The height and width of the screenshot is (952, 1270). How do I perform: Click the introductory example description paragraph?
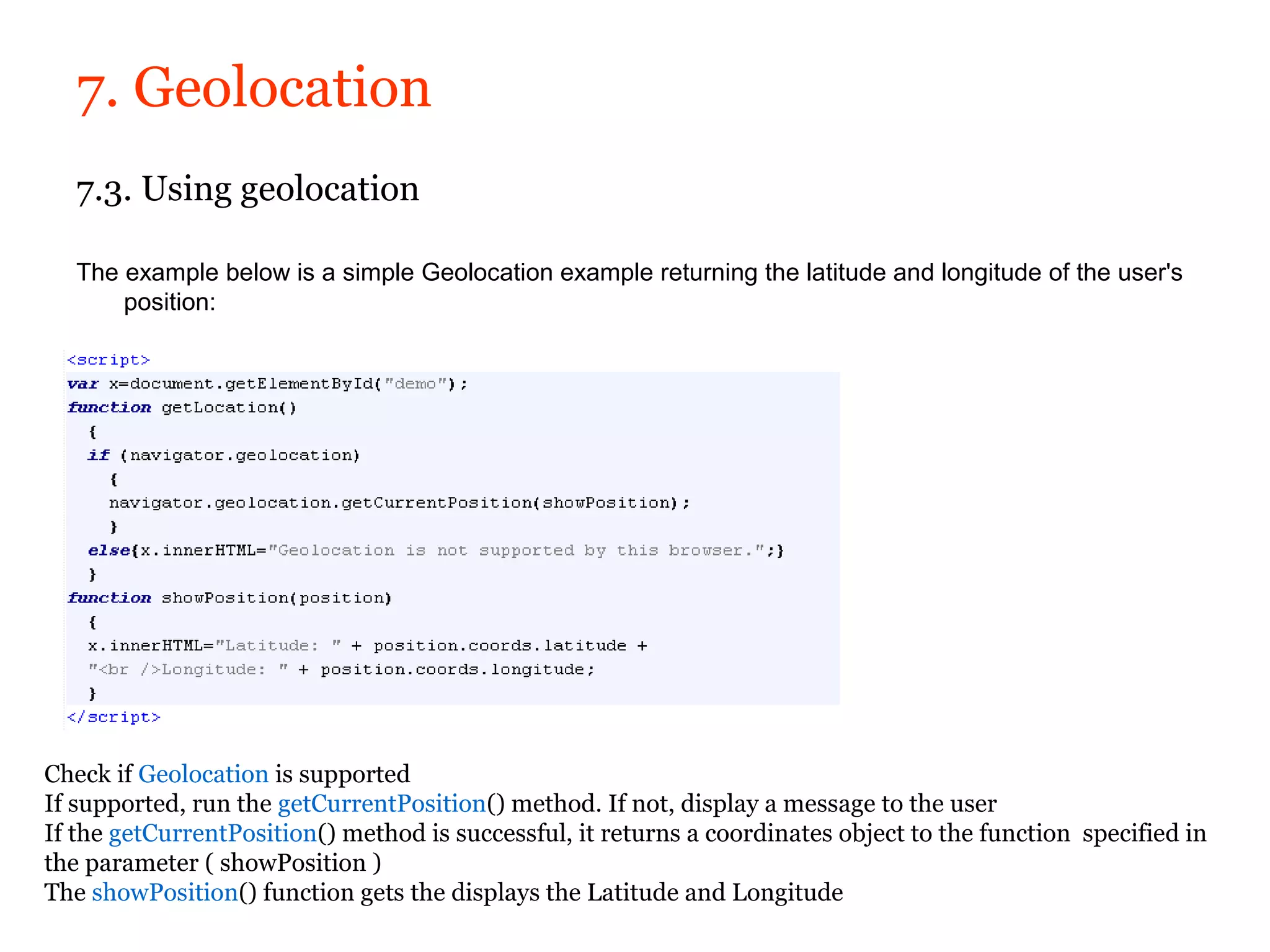(629, 273)
